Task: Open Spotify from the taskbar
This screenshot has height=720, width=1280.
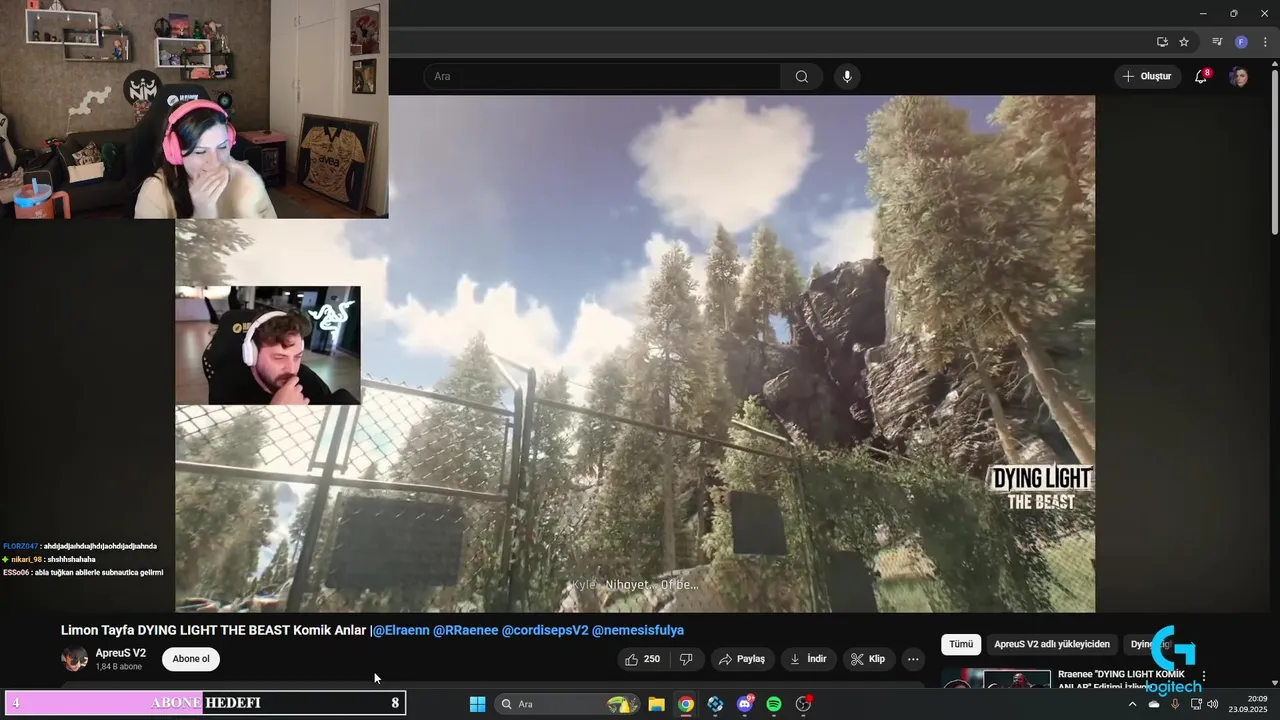Action: (x=773, y=704)
